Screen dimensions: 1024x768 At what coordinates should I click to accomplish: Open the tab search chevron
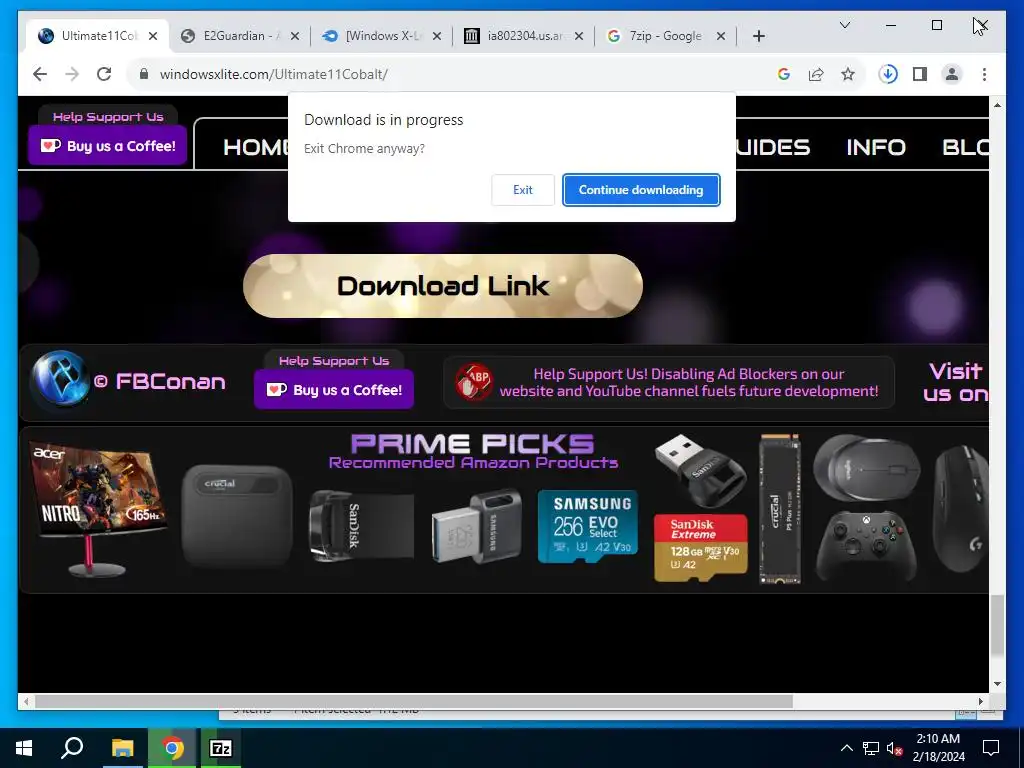pyautogui.click(x=844, y=25)
